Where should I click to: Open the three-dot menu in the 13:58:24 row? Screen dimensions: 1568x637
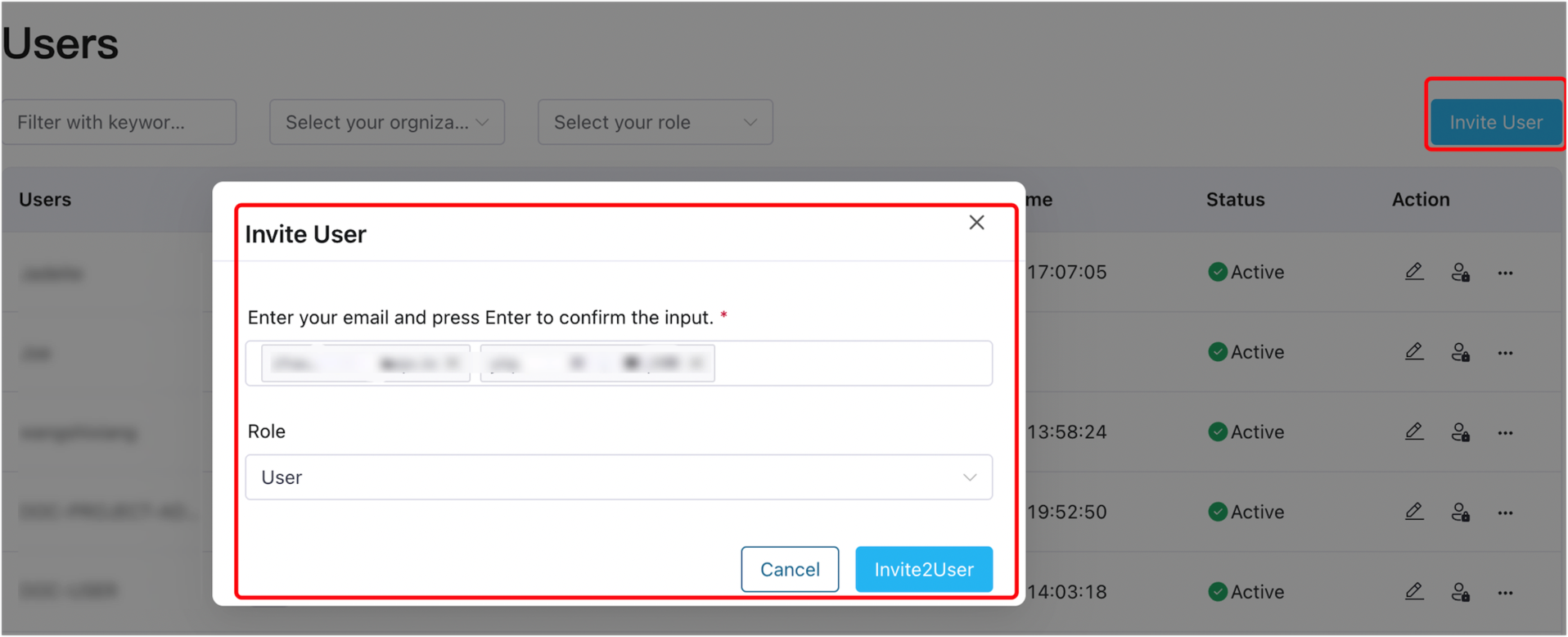pos(1505,432)
